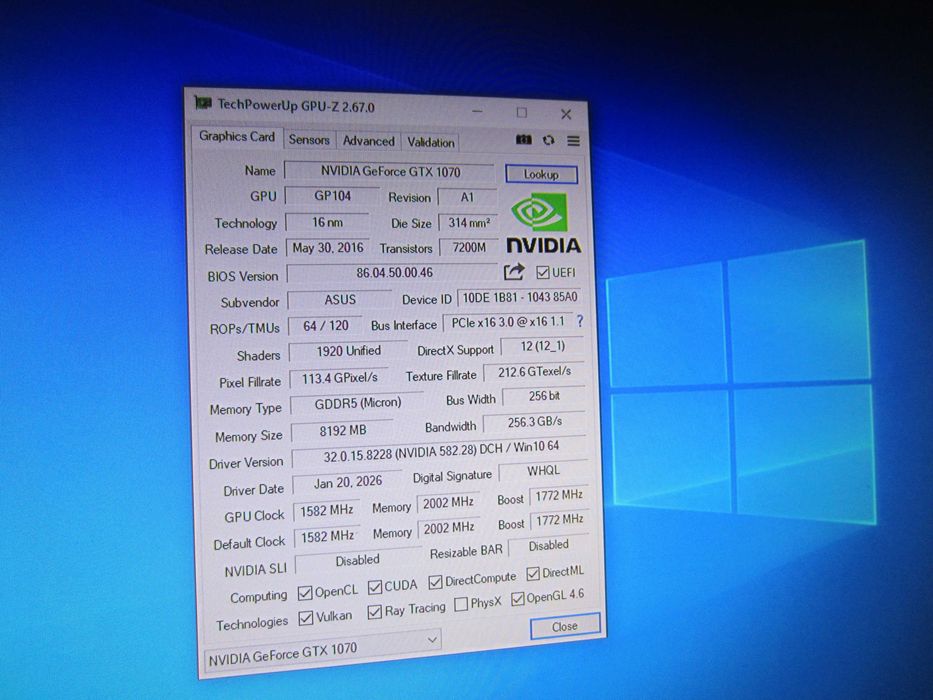This screenshot has width=933, height=700.
Task: Click the GPU value GP104
Action: (332, 196)
